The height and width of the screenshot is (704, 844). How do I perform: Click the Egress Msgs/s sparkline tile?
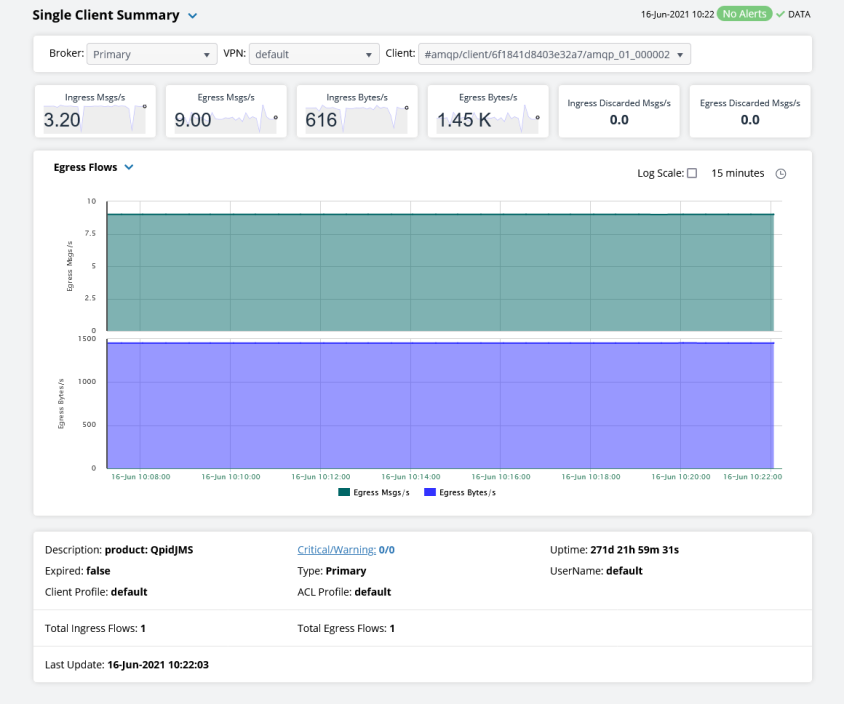click(225, 111)
